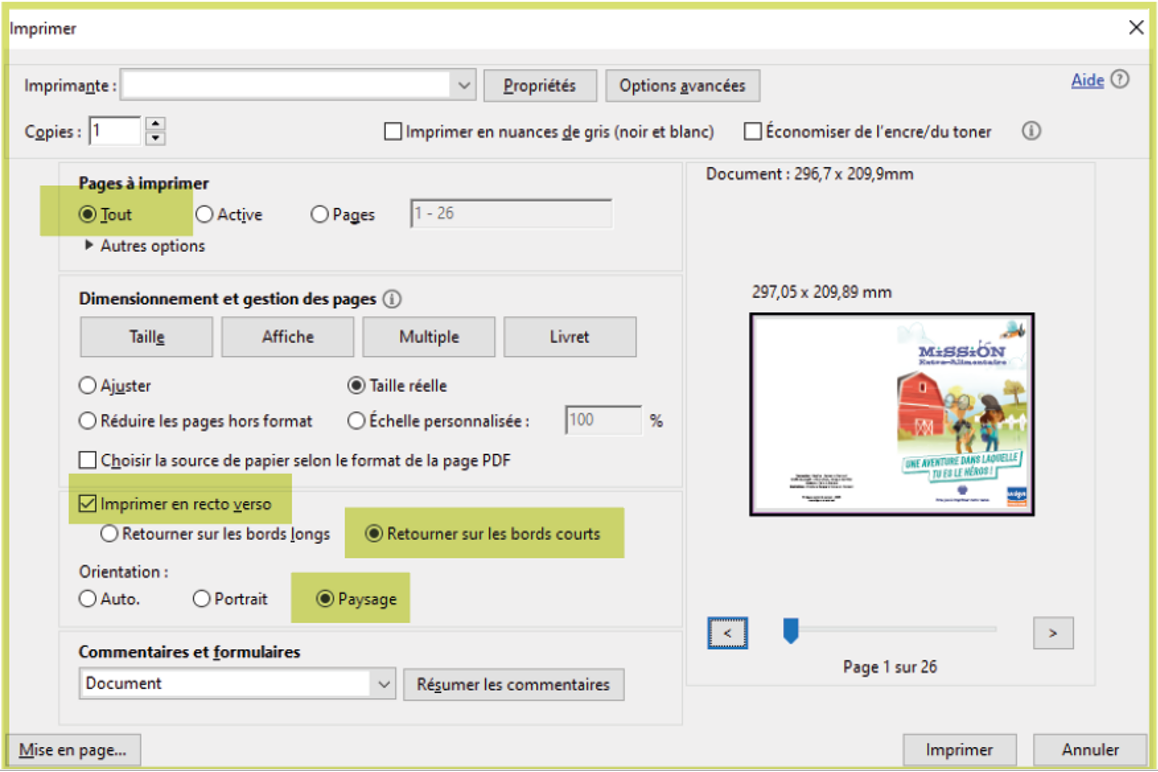Click the help question mark icon beside Aide

pyautogui.click(x=1120, y=80)
